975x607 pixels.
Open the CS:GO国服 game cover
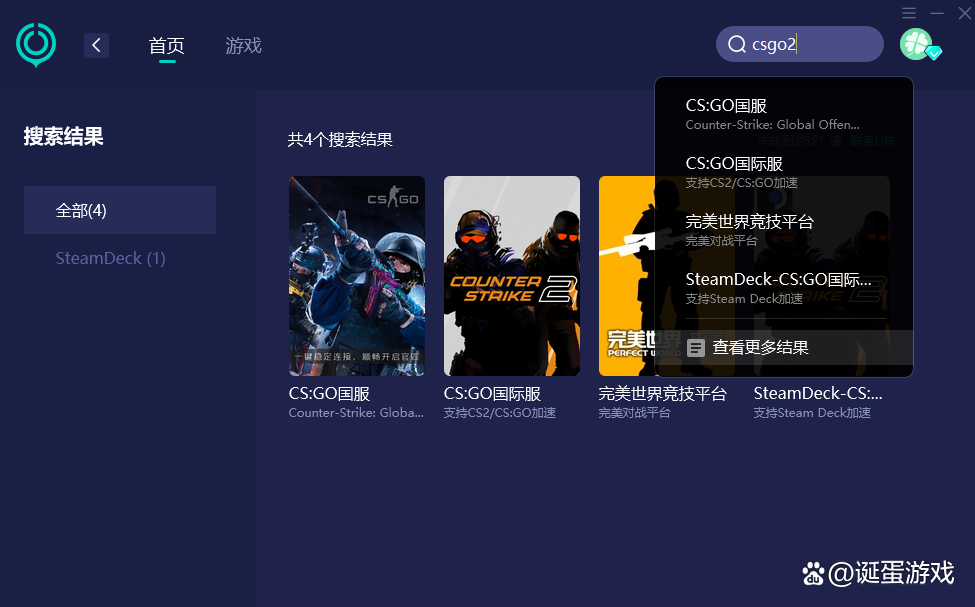click(x=356, y=275)
